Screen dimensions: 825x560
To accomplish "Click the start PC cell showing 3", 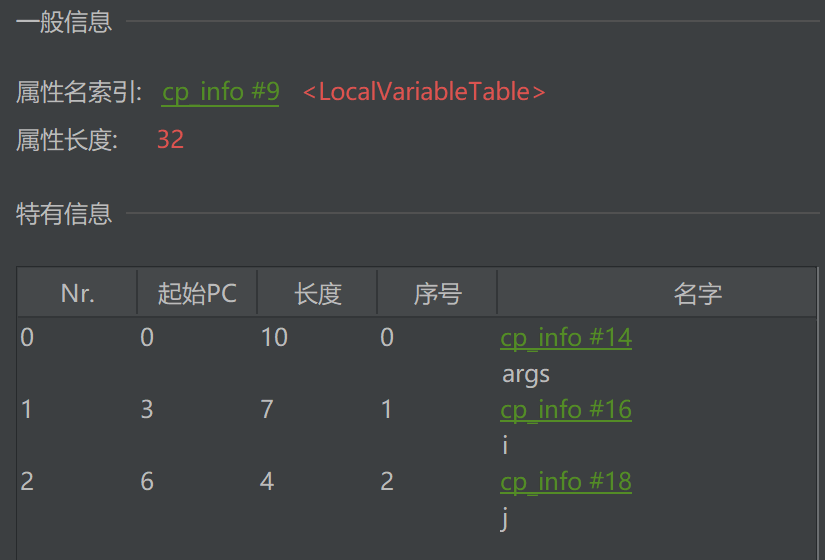I will (147, 410).
